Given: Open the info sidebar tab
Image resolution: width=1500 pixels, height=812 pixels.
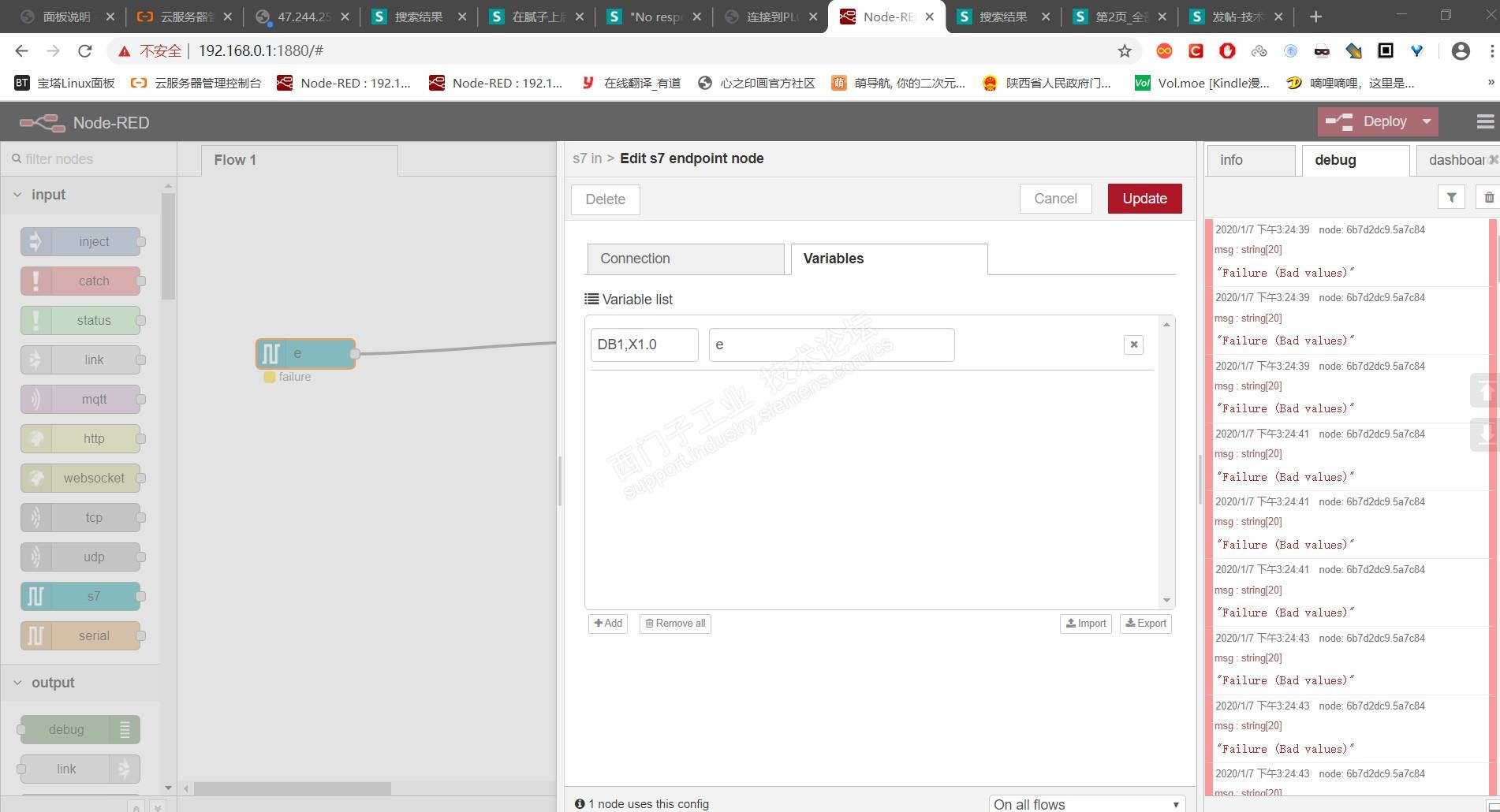Looking at the screenshot, I should click(1251, 160).
